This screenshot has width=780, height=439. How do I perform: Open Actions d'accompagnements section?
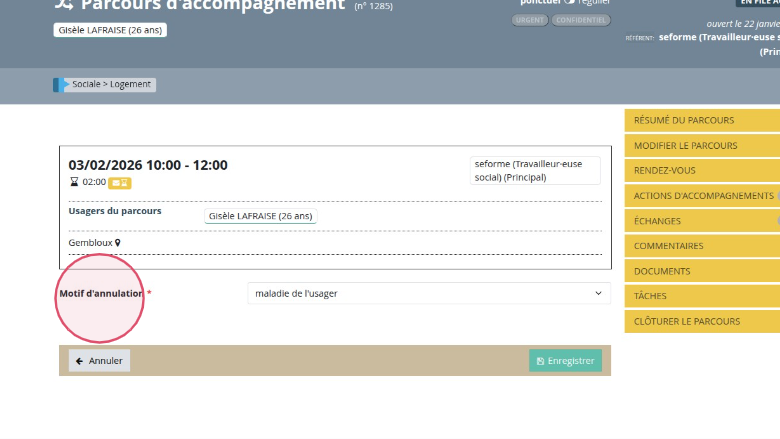point(700,196)
